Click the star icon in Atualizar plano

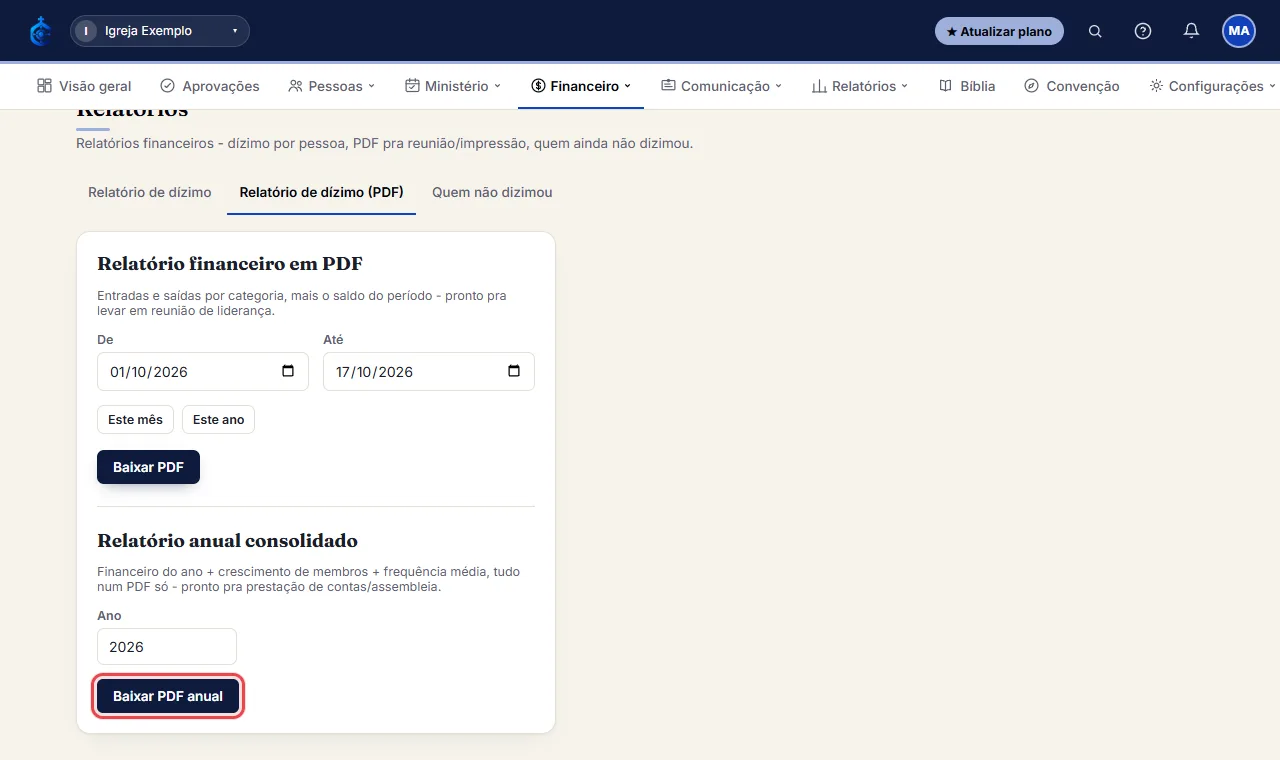(952, 31)
